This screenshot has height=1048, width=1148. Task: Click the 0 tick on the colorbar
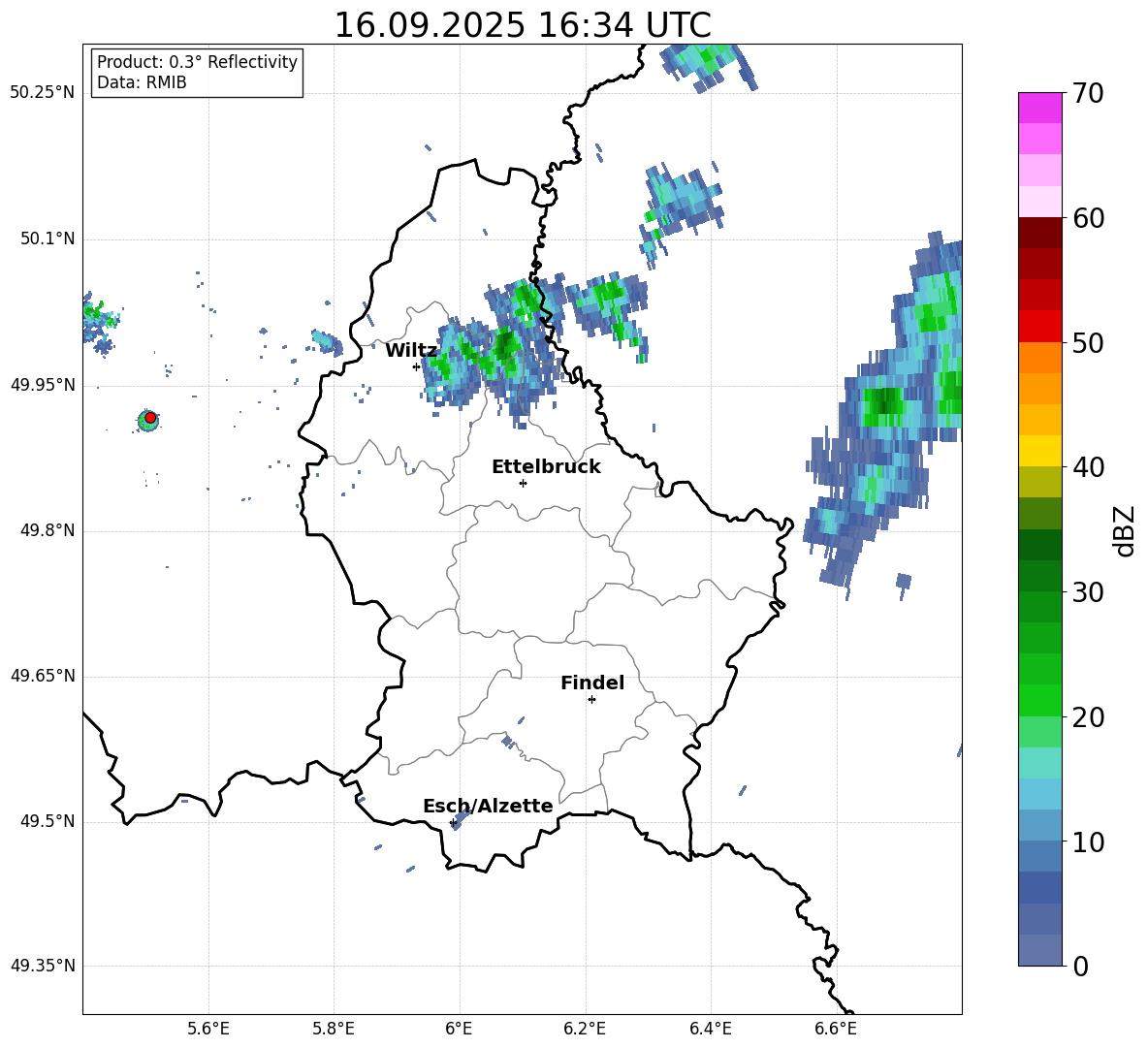1080,966
